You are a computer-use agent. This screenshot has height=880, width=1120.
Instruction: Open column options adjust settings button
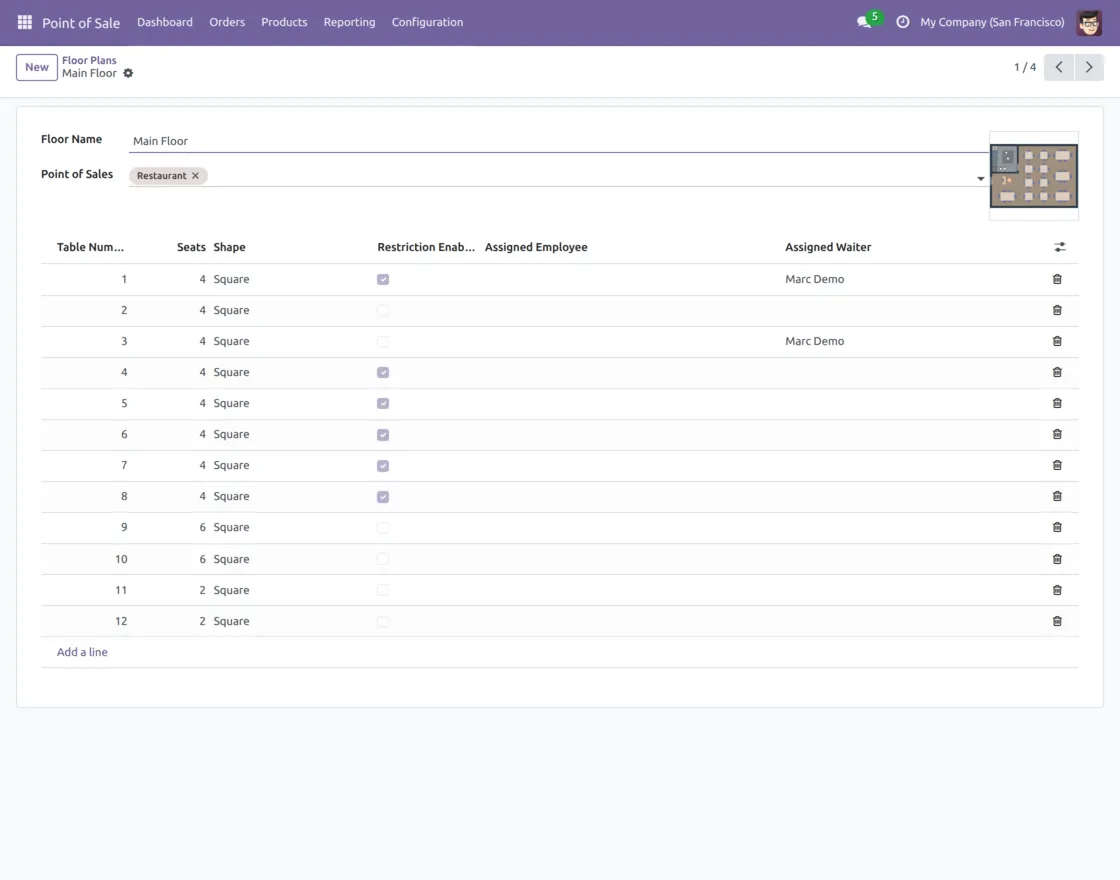(1059, 247)
